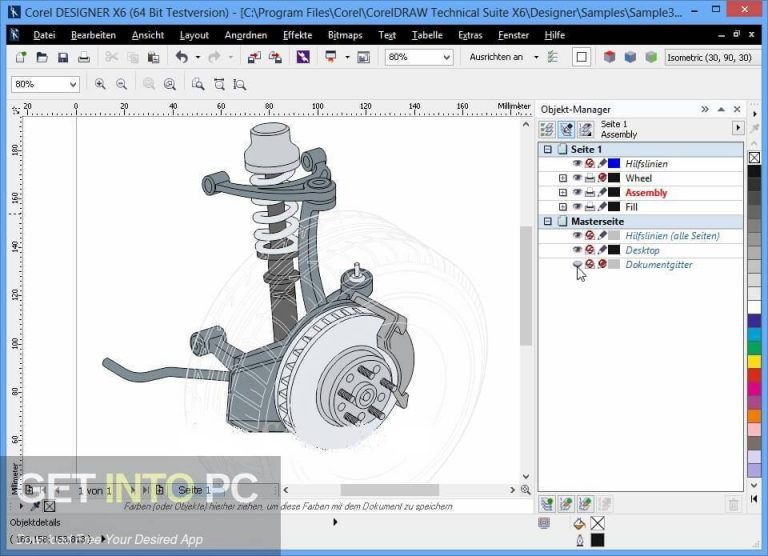Screen dimensions: 768x556
Task: Open the Bearbeiten menu
Action: [x=93, y=35]
